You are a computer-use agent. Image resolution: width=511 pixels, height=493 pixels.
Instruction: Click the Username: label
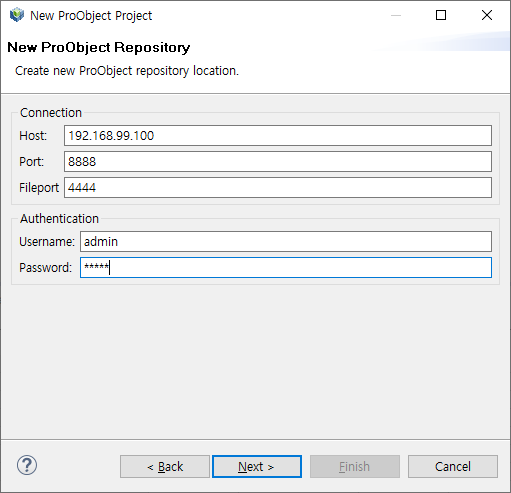(47, 242)
